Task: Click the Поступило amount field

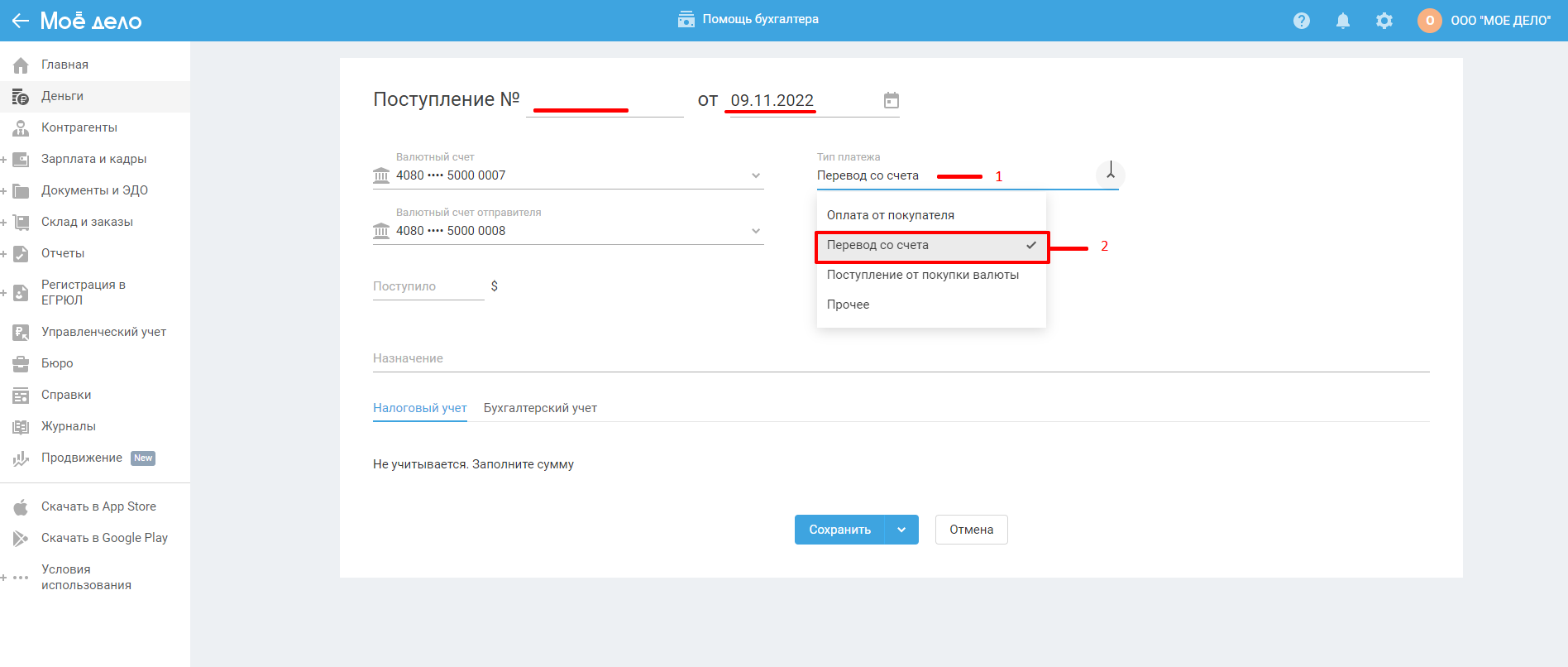Action: click(x=428, y=286)
